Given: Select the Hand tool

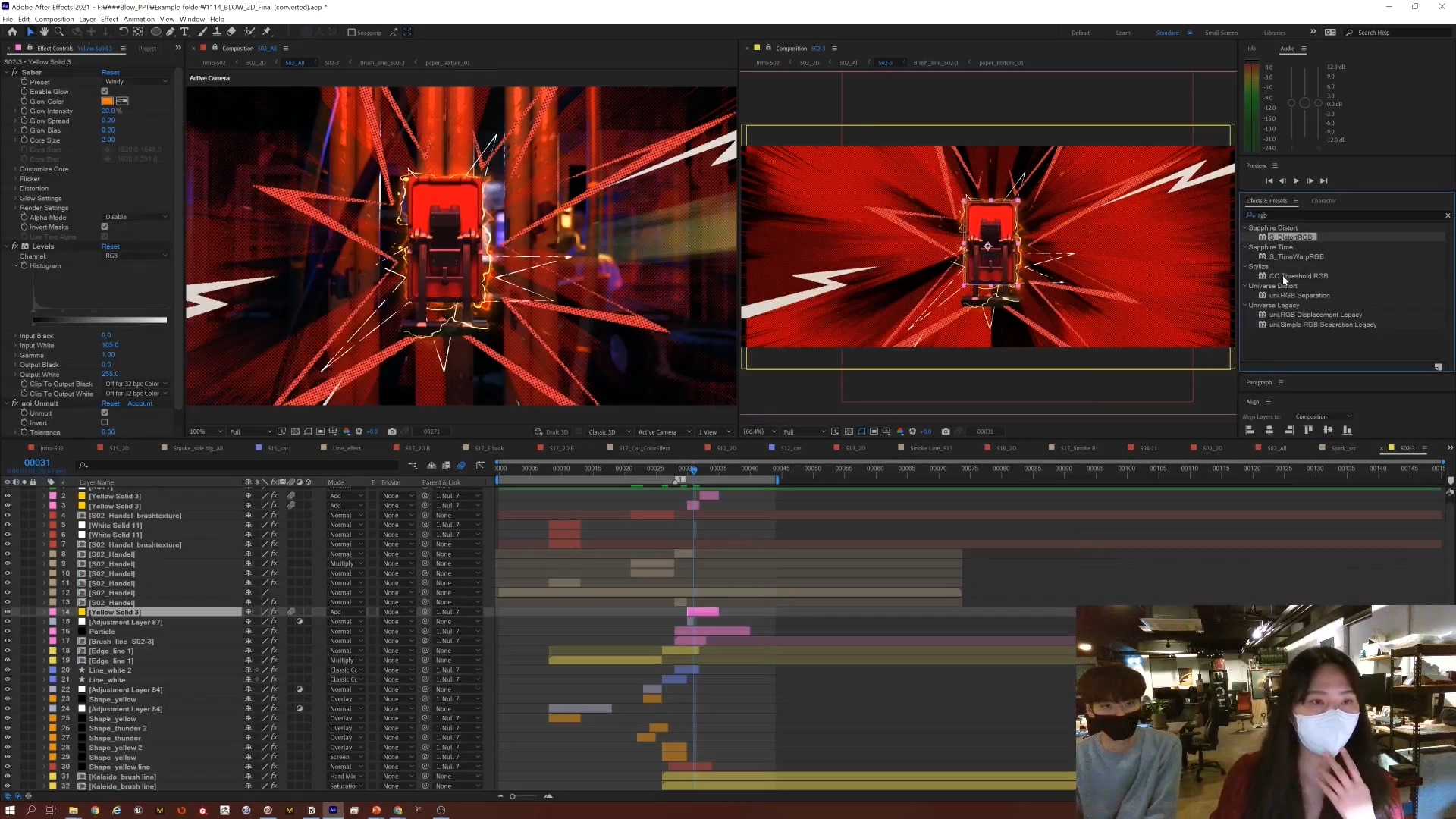Looking at the screenshot, I should [x=44, y=32].
